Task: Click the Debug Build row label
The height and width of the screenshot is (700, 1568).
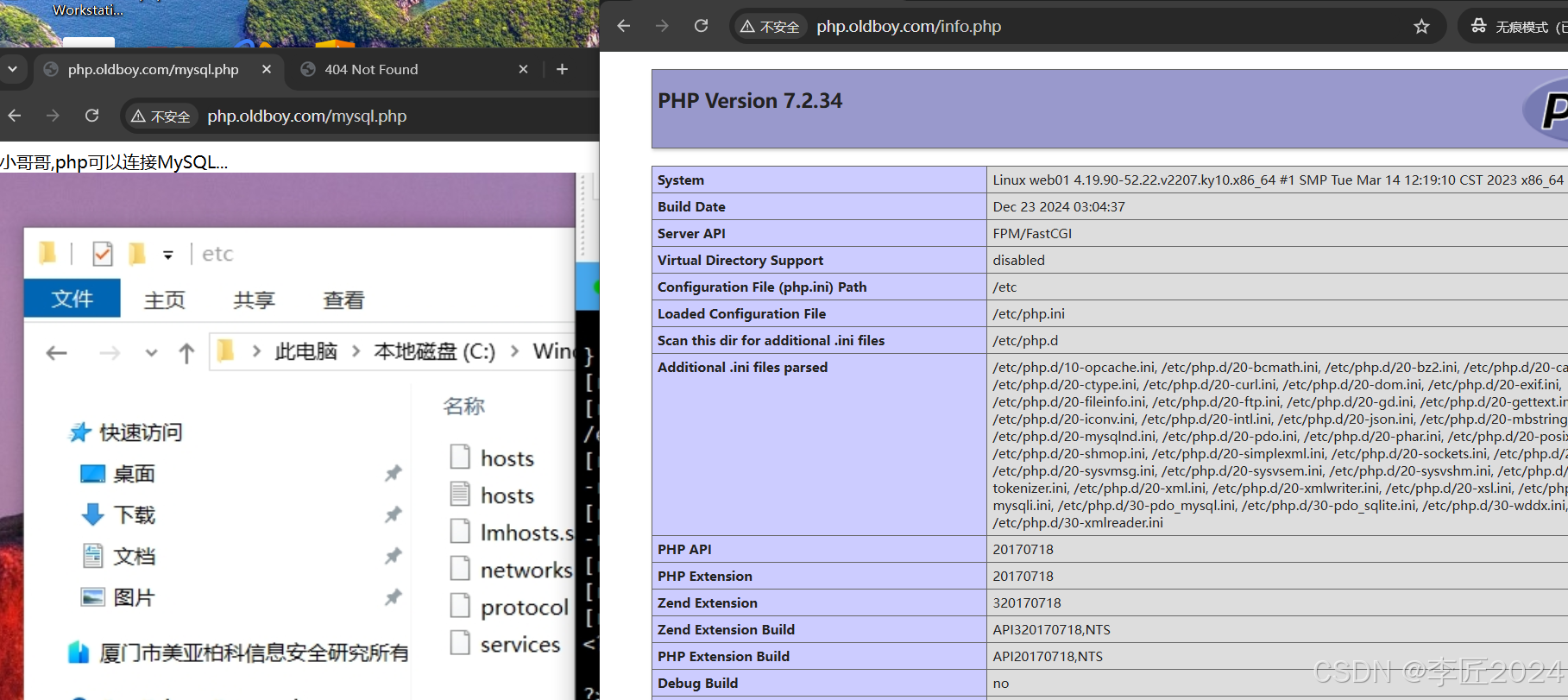Action: [697, 683]
